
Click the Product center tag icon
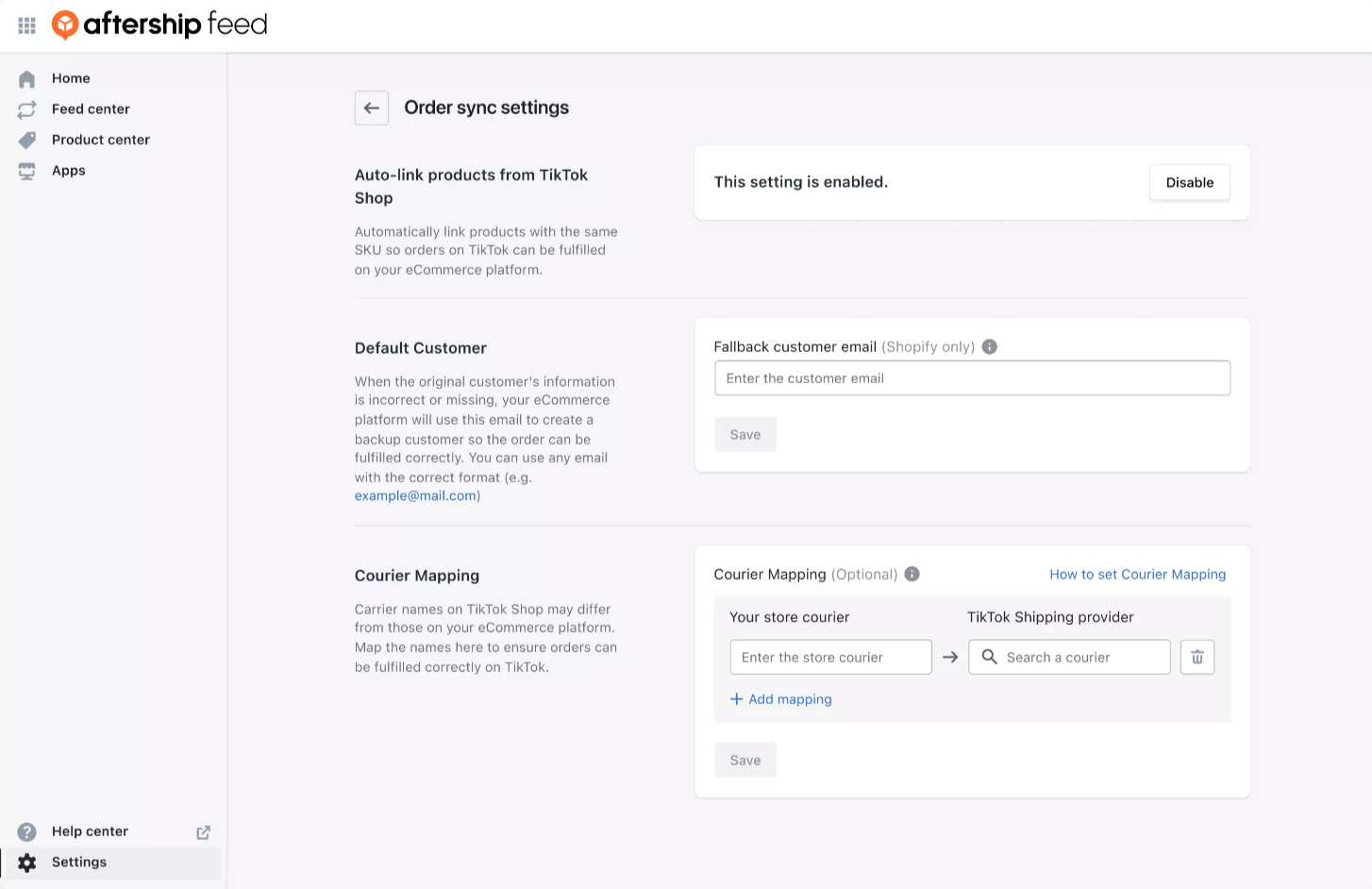[27, 140]
